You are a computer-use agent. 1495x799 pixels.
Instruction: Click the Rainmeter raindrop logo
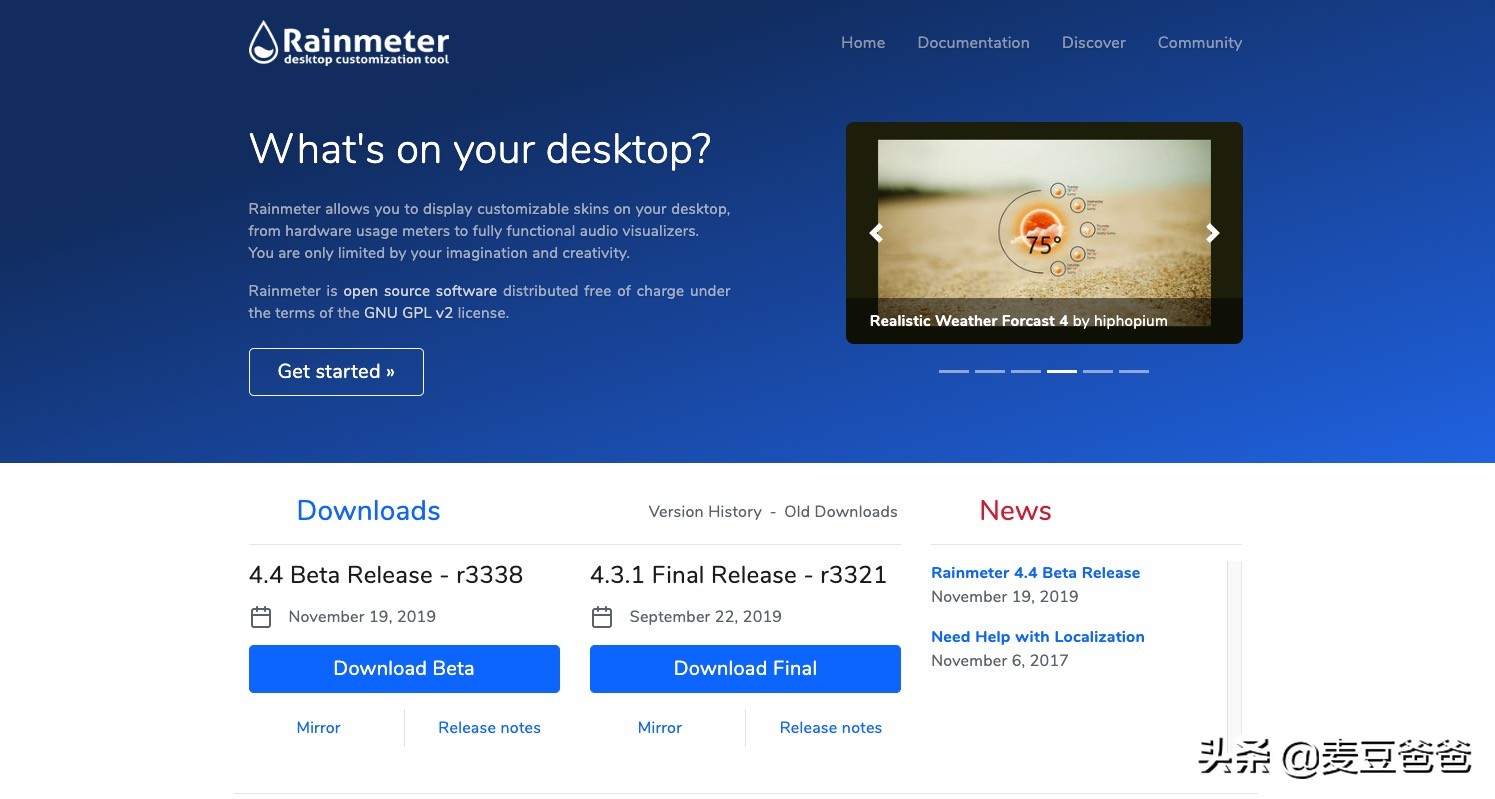click(x=349, y=43)
